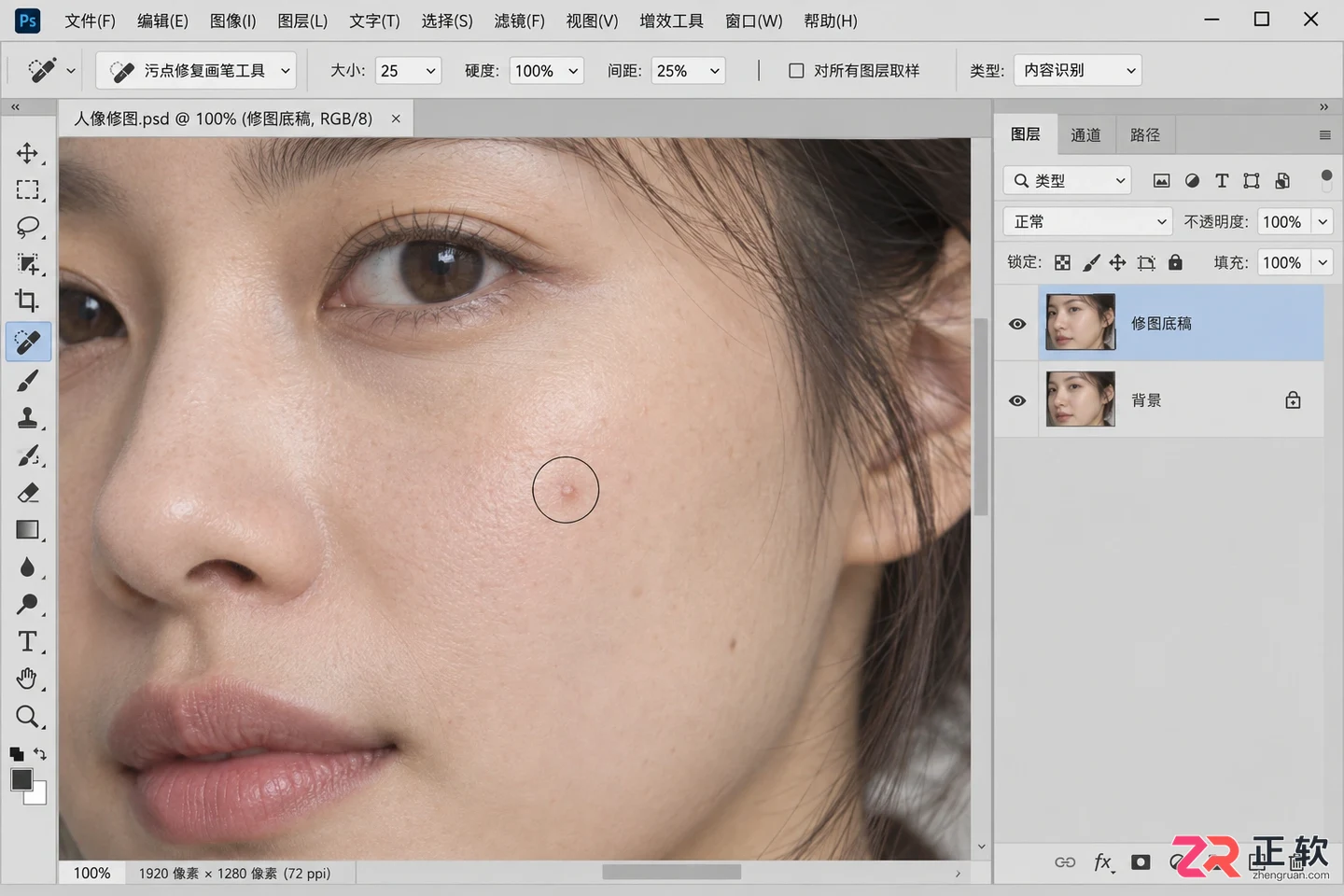Select the Move tool
Viewport: 1344px width, 896px height.
click(x=28, y=153)
